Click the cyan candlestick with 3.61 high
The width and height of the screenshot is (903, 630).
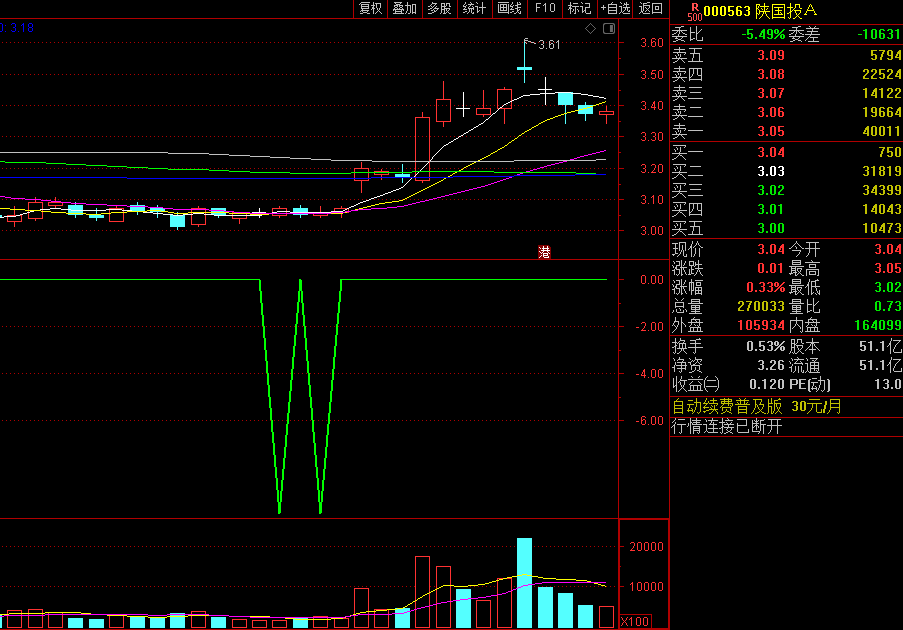524,60
